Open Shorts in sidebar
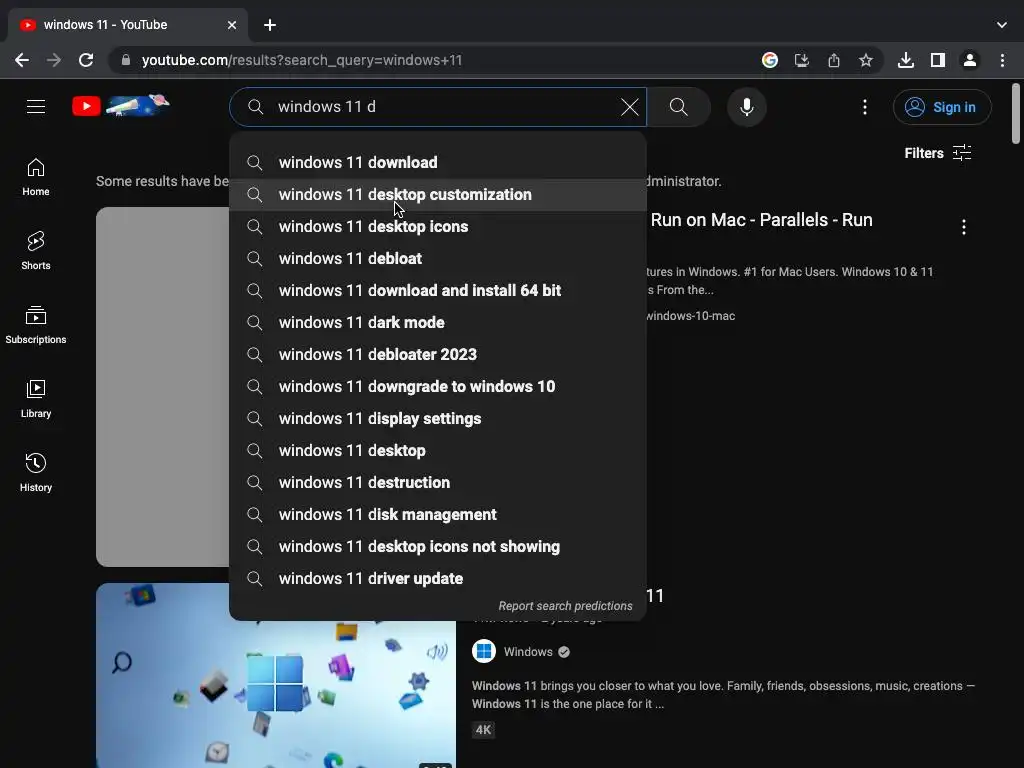The image size is (1024, 768). pos(36,251)
